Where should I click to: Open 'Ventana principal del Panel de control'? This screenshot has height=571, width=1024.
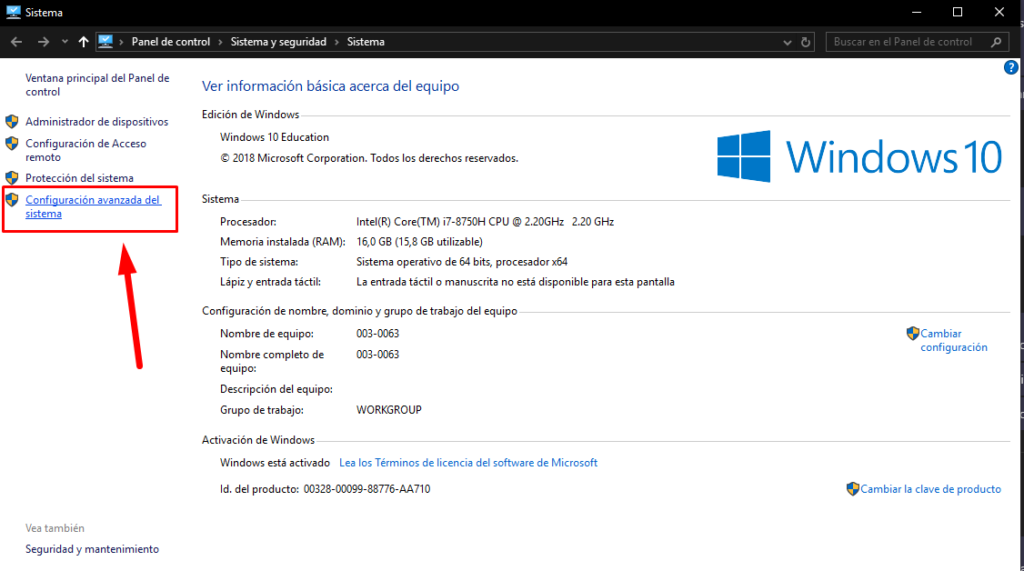pos(97,85)
